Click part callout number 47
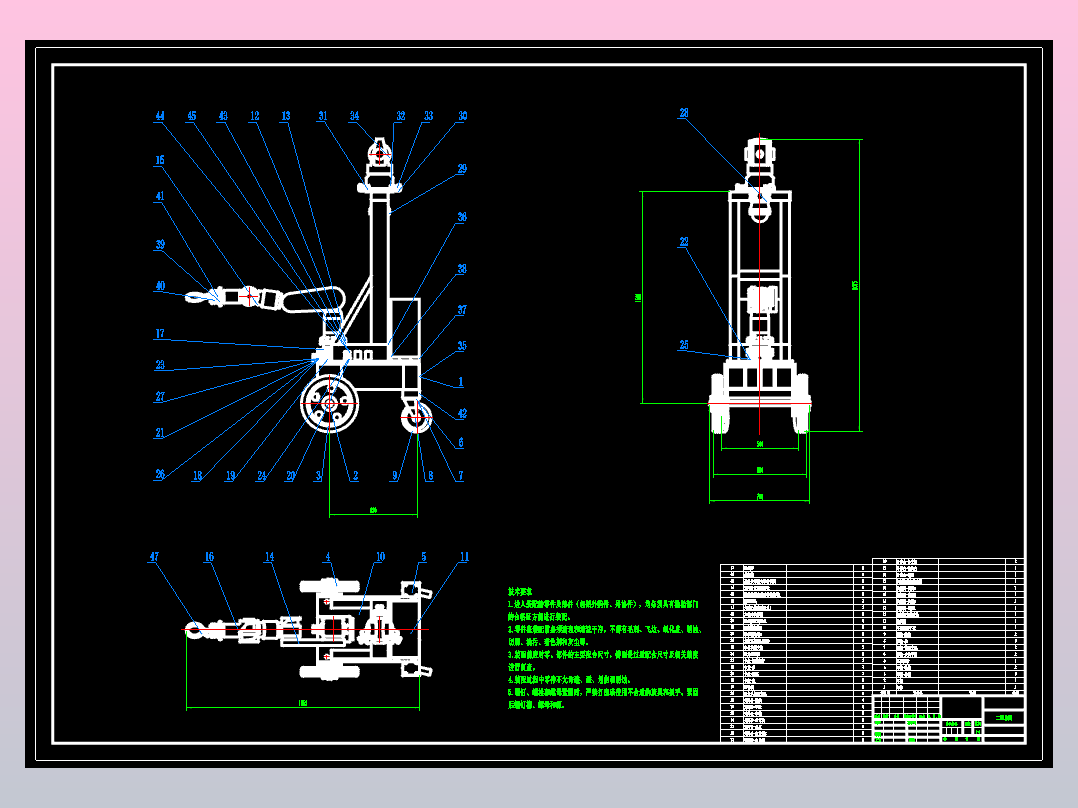1078x808 pixels. 154,557
